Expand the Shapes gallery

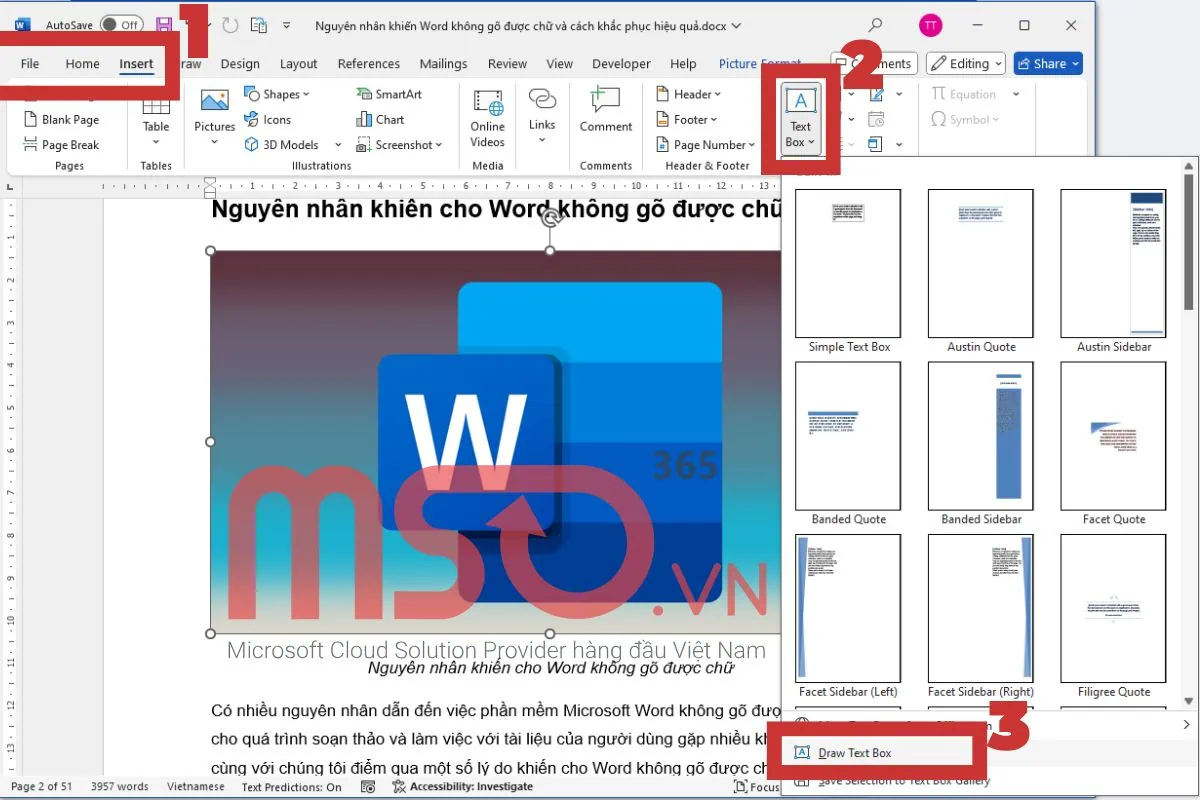279,93
